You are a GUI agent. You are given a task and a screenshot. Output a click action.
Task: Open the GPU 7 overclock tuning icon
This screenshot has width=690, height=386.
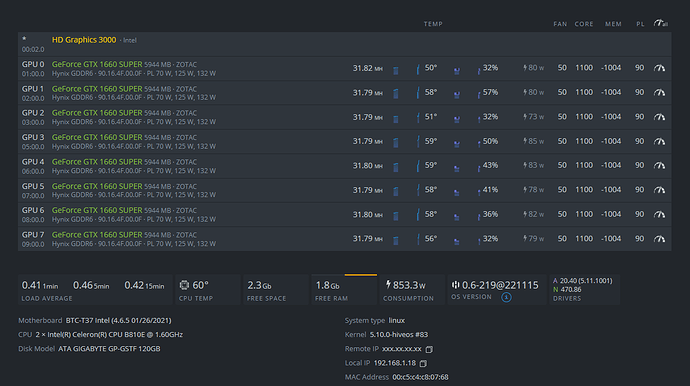[x=659, y=239]
